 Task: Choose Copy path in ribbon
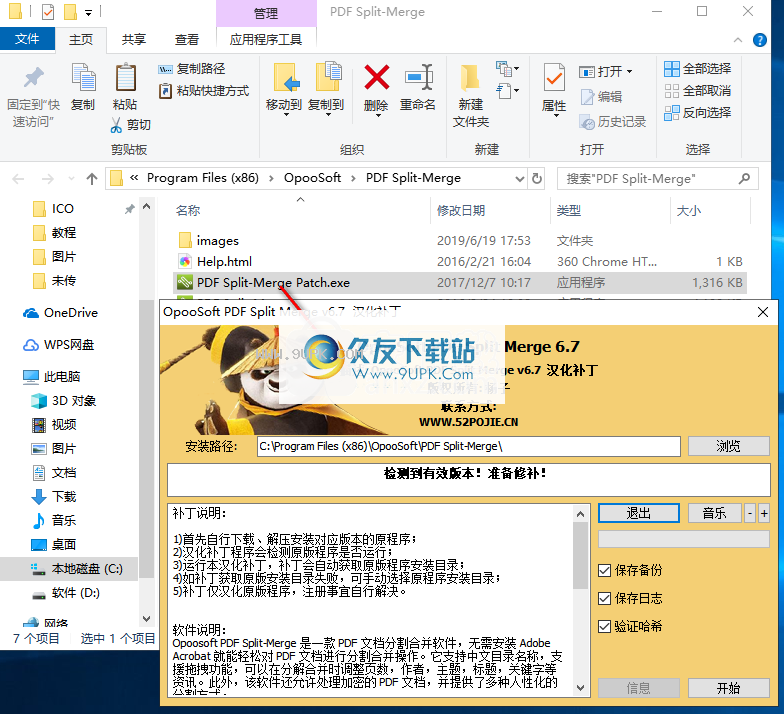(x=192, y=68)
